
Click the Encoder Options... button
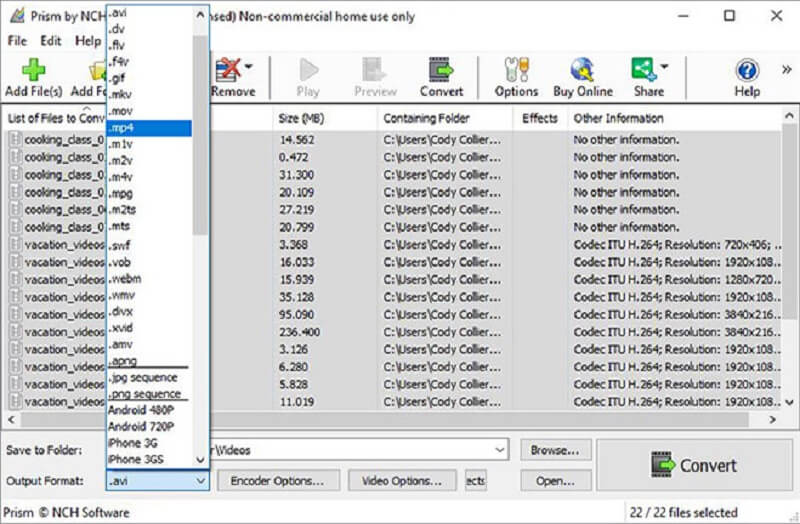[x=278, y=481]
